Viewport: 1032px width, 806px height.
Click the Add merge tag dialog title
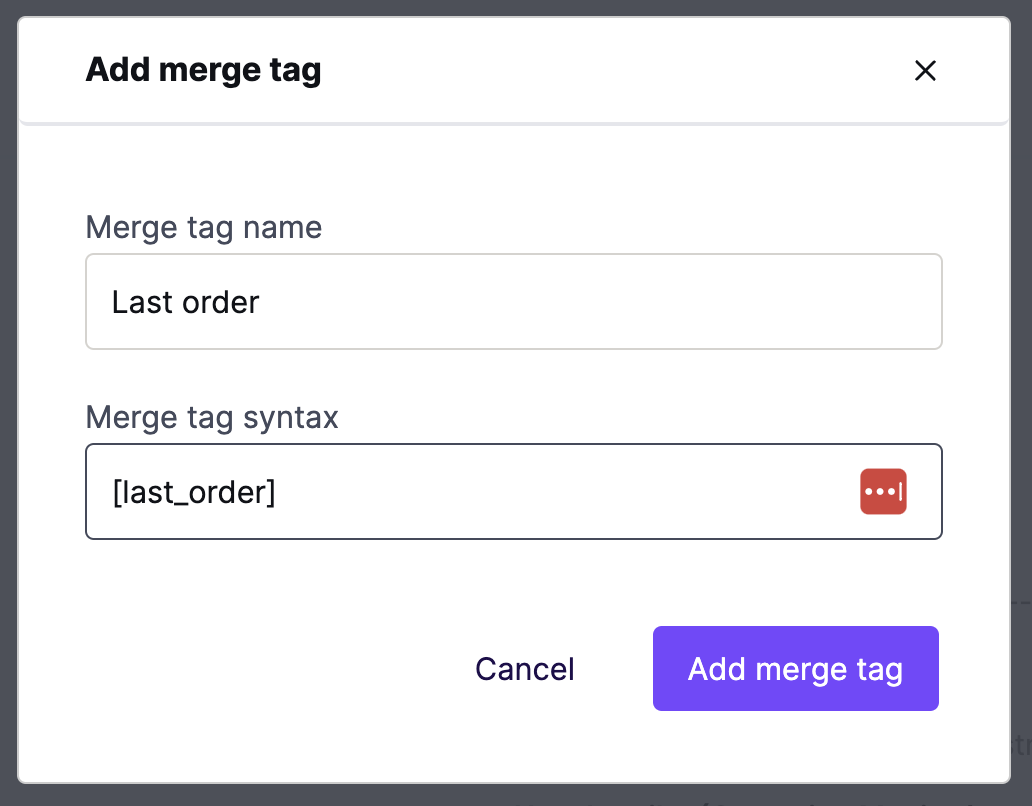(203, 70)
